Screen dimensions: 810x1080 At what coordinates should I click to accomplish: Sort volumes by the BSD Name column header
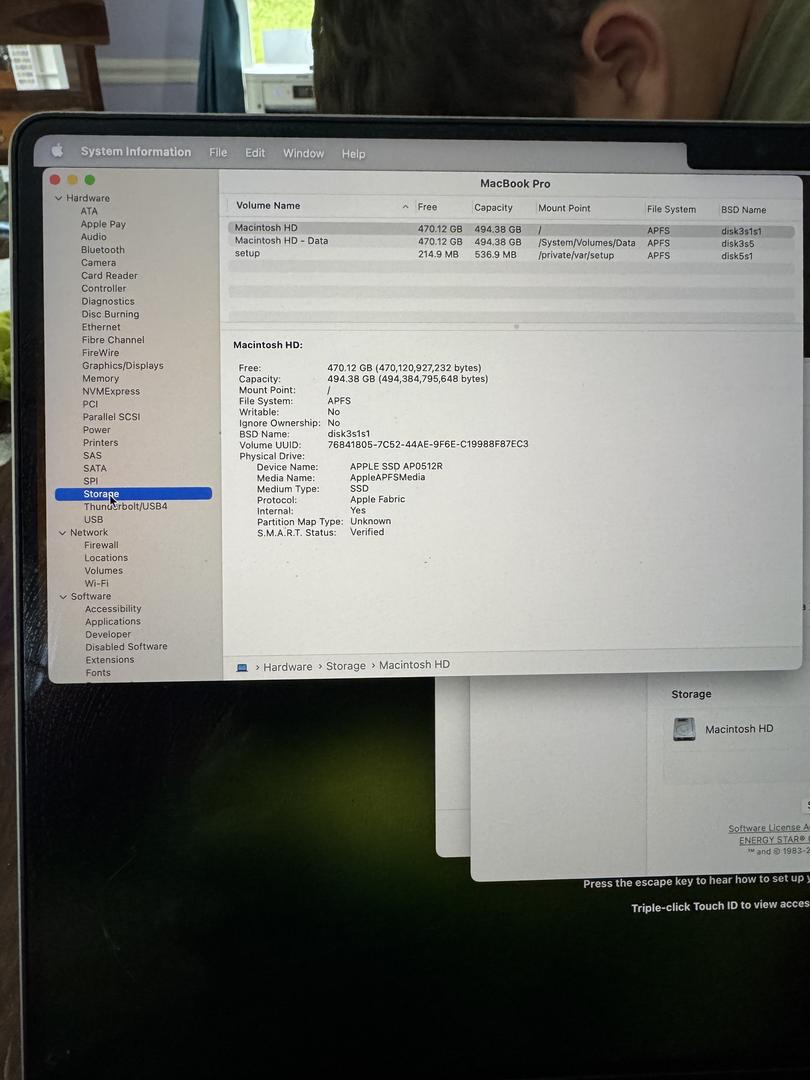point(743,210)
